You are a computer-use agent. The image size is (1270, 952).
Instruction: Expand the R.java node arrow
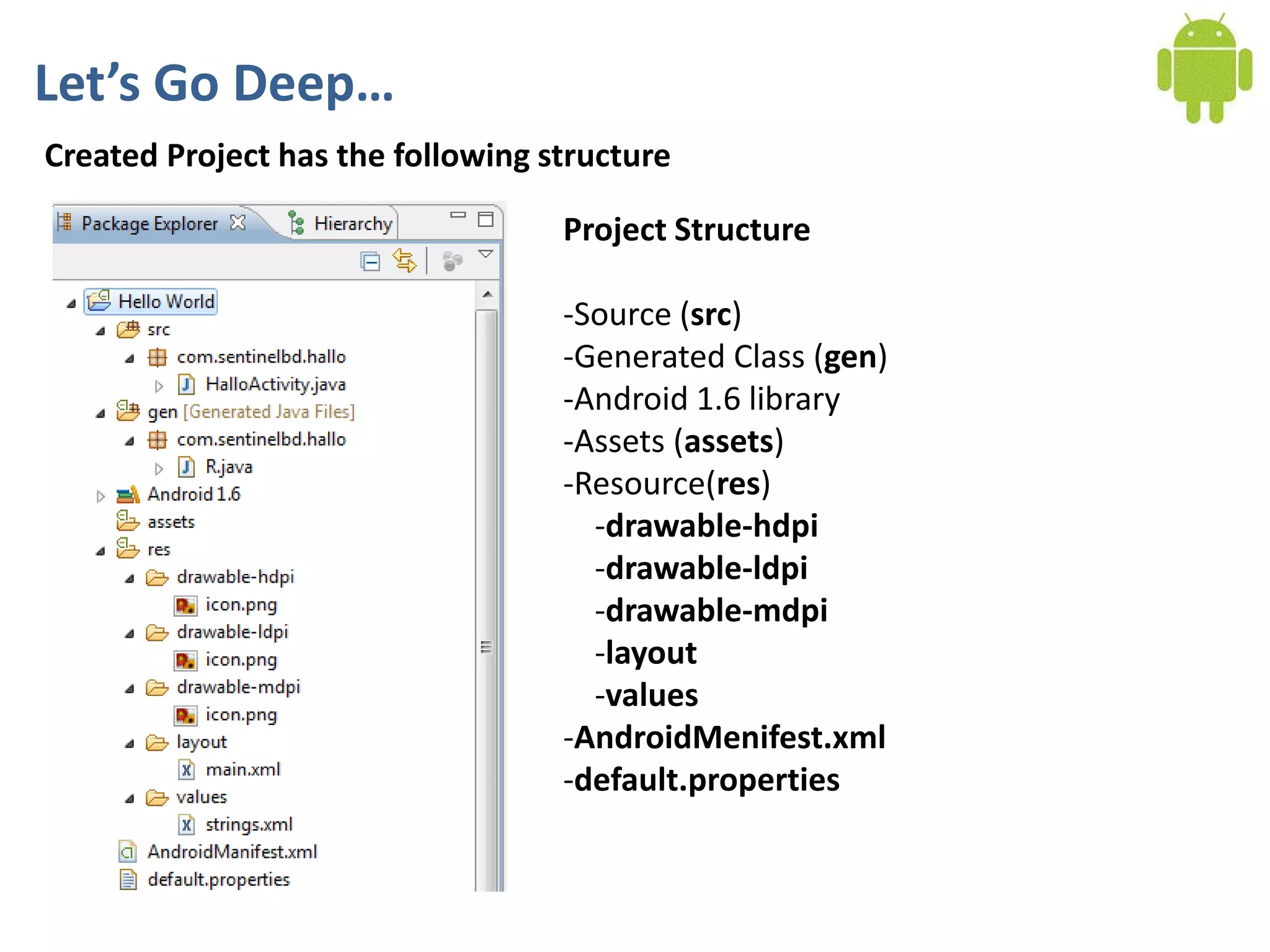click(159, 469)
